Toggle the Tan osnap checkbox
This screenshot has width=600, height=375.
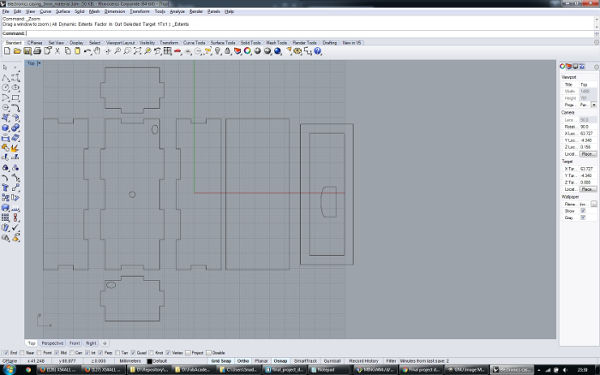(x=117, y=352)
